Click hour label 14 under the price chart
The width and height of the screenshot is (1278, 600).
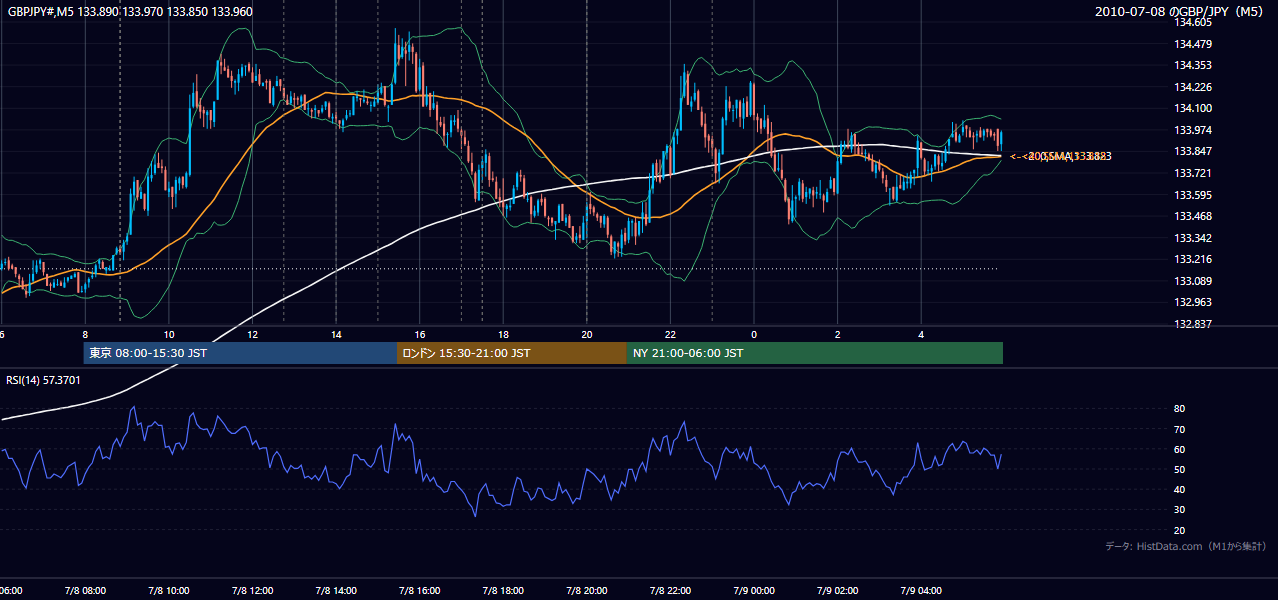[336, 335]
